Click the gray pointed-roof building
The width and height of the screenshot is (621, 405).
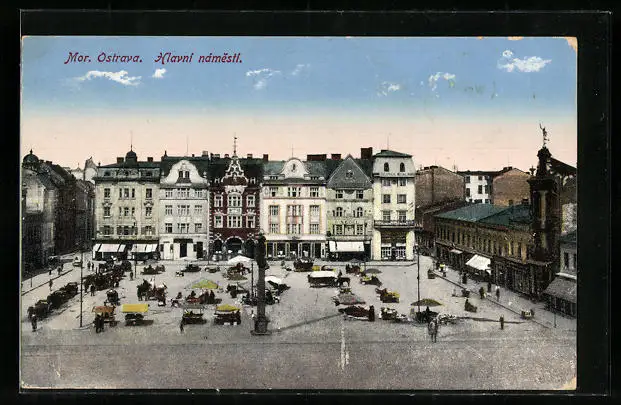pyautogui.click(x=349, y=208)
